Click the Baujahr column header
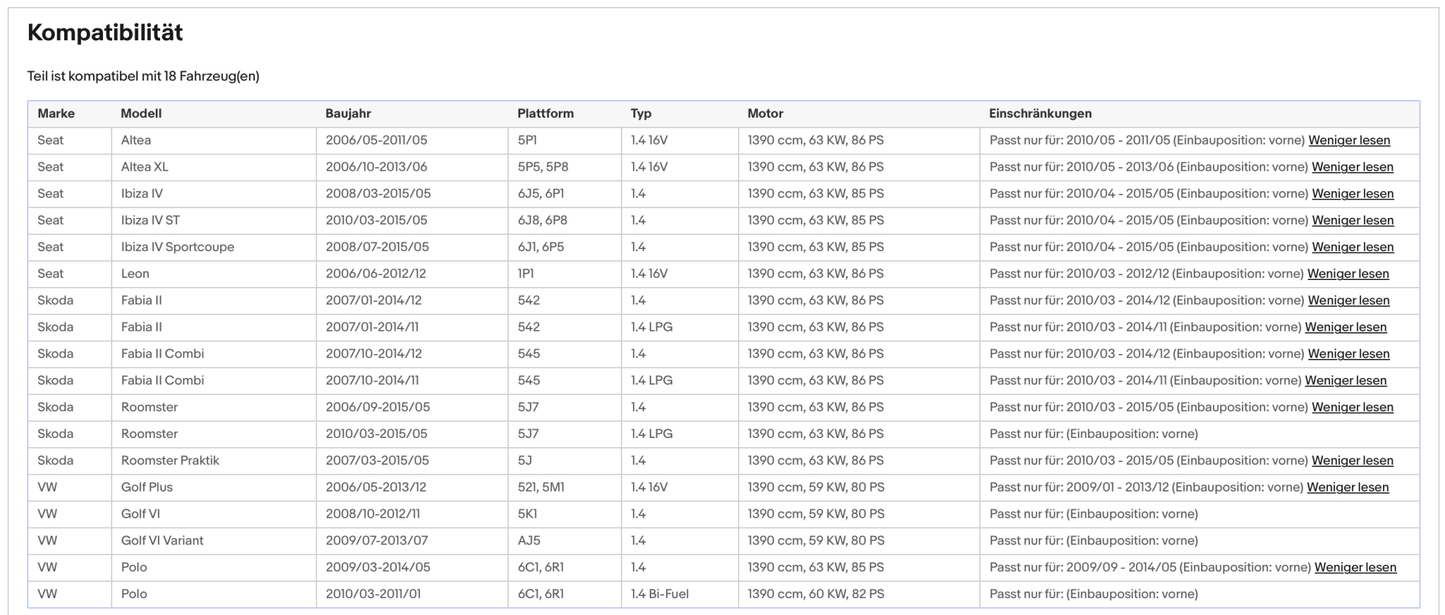The height and width of the screenshot is (615, 1445). (348, 114)
